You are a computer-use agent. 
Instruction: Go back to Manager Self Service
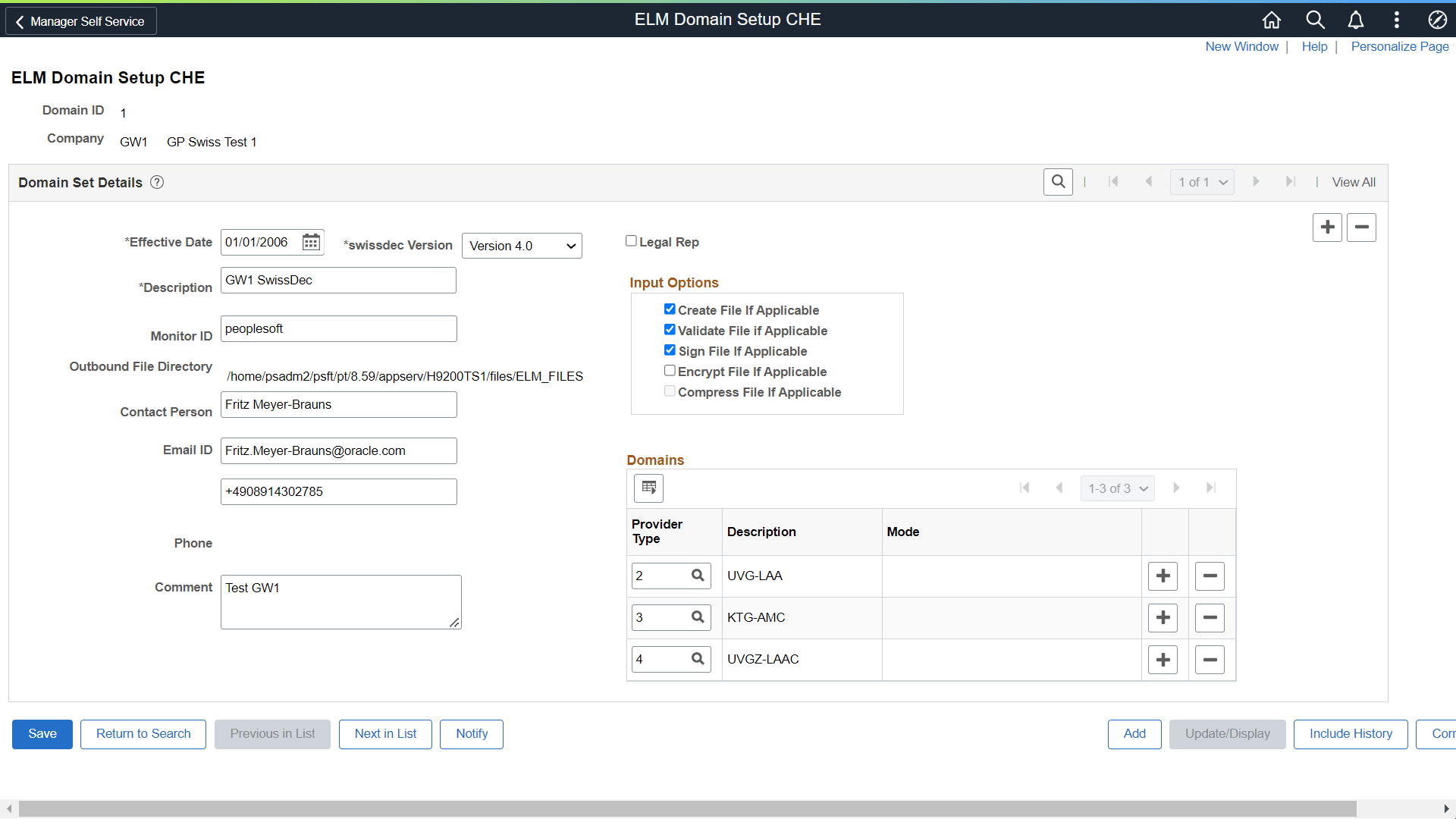point(80,20)
